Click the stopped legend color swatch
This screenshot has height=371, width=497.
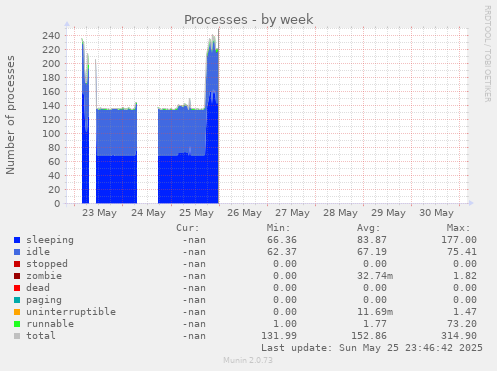pos(17,264)
